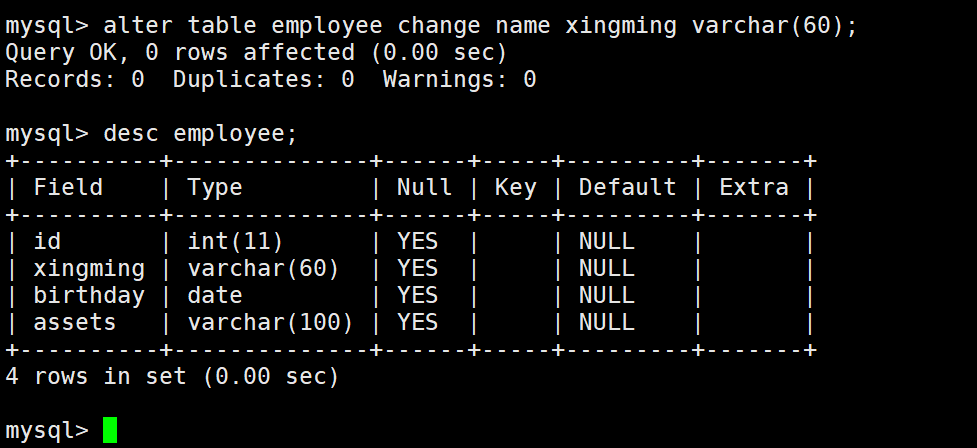
Task: Click the Type column header
Action: click(215, 188)
